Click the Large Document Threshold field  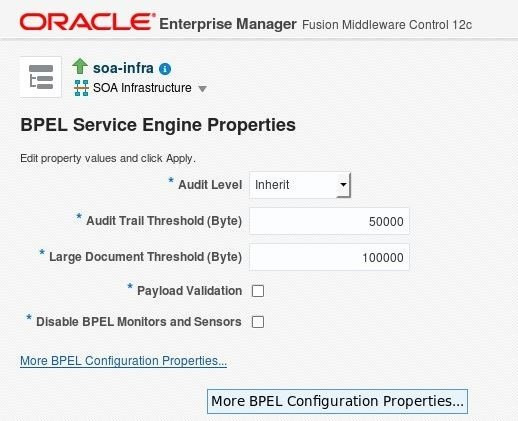pyautogui.click(x=329, y=257)
